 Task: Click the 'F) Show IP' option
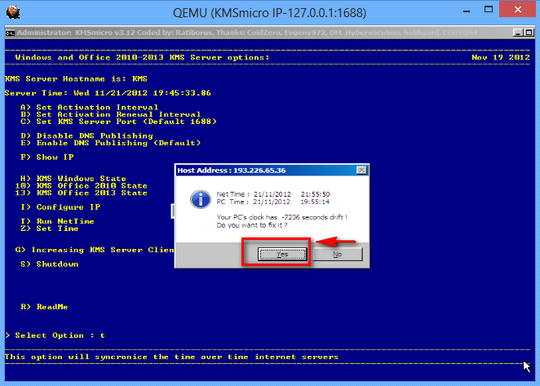(47, 157)
